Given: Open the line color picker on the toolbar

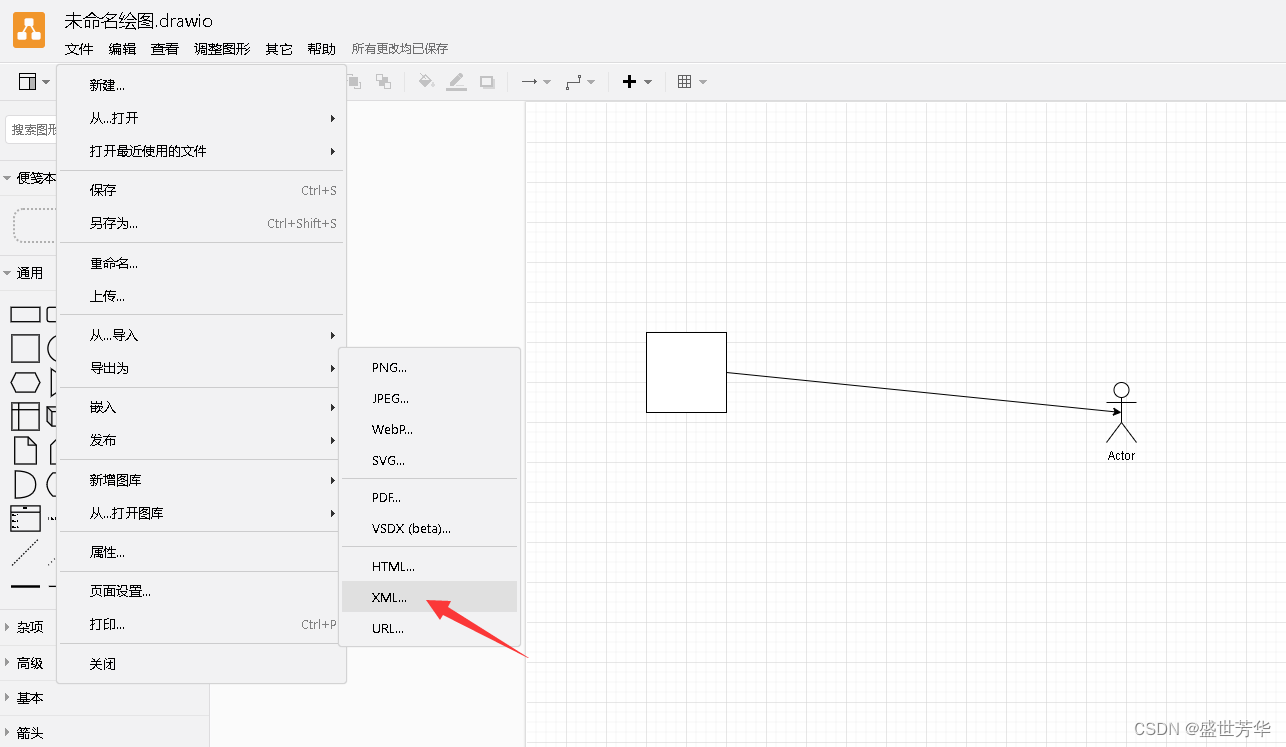Looking at the screenshot, I should coord(456,81).
